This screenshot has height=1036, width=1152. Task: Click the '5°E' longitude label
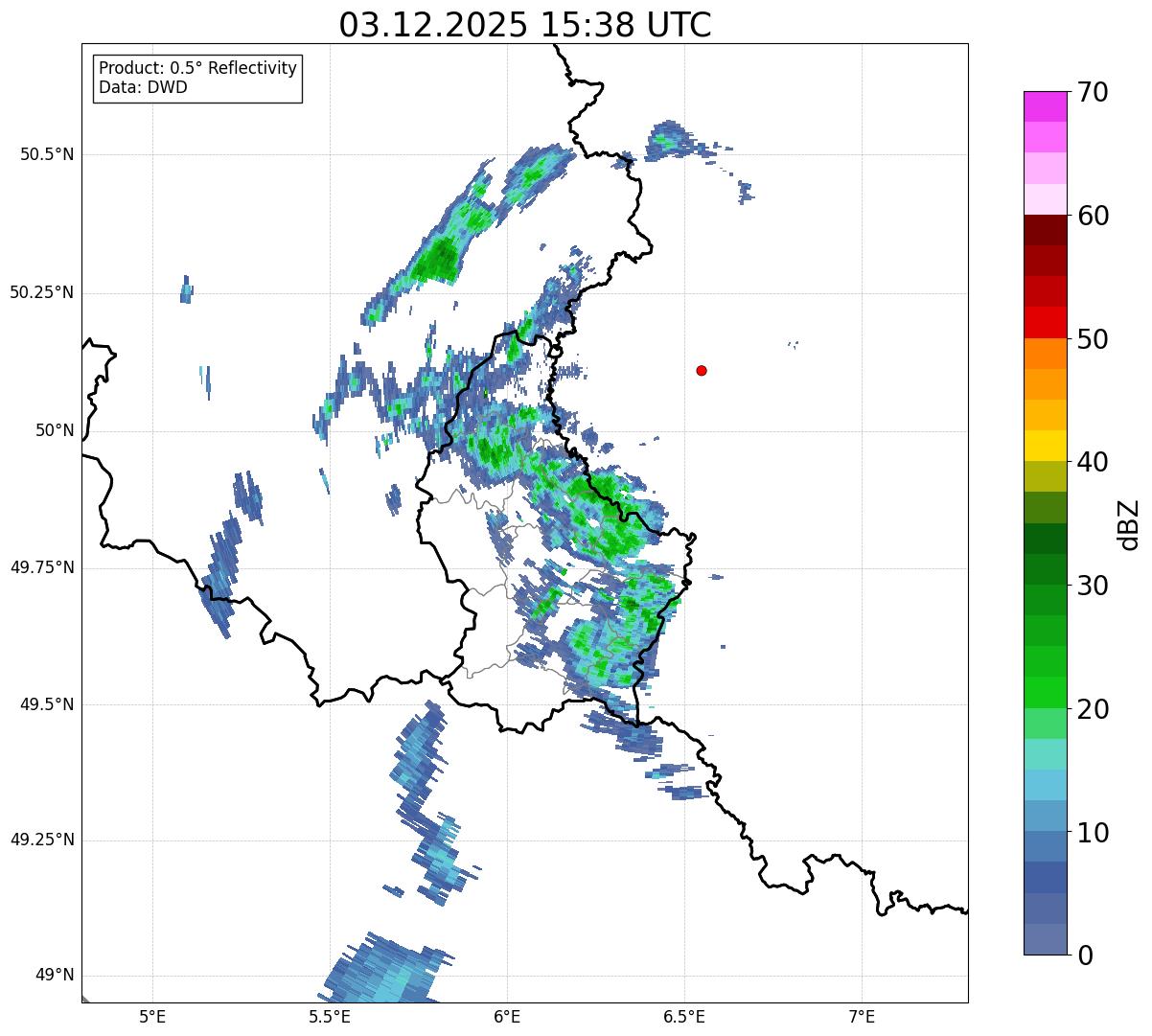[x=152, y=1017]
